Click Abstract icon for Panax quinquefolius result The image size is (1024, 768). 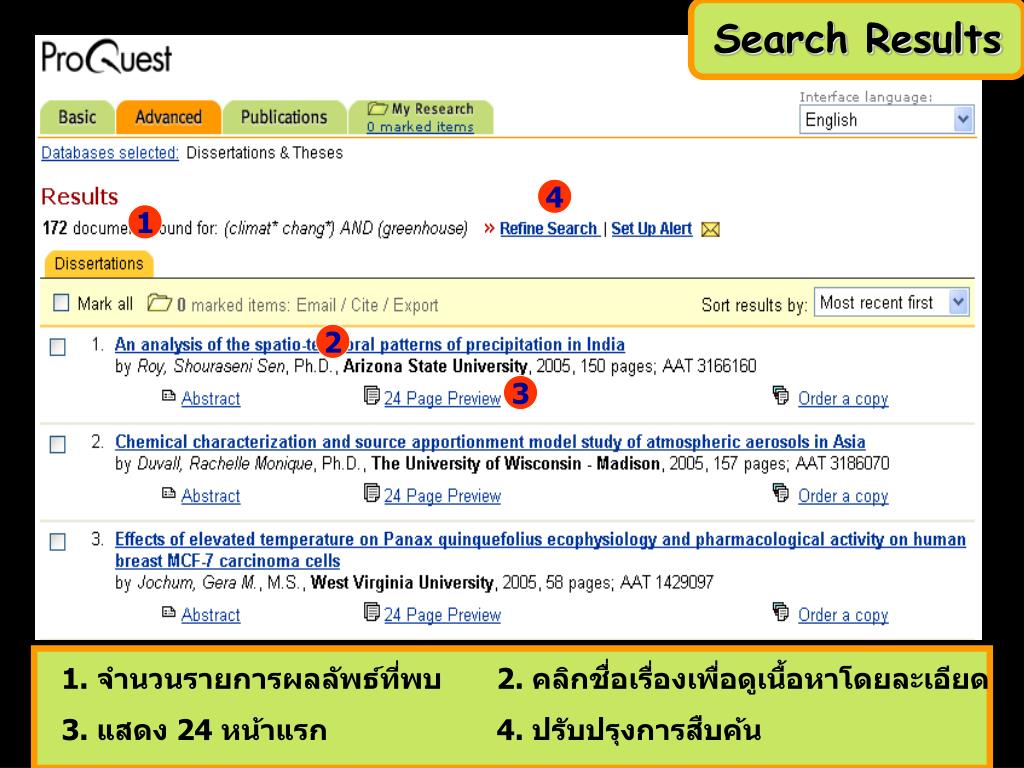pos(168,612)
